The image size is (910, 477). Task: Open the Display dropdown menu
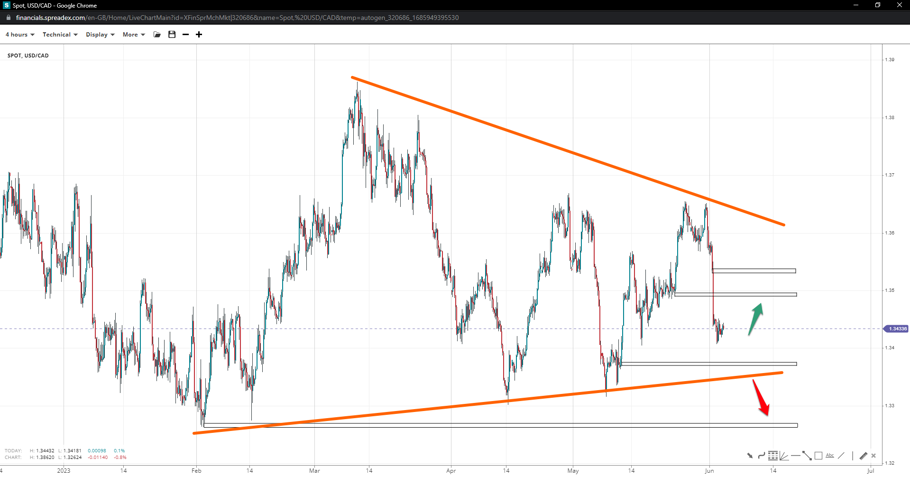point(99,35)
